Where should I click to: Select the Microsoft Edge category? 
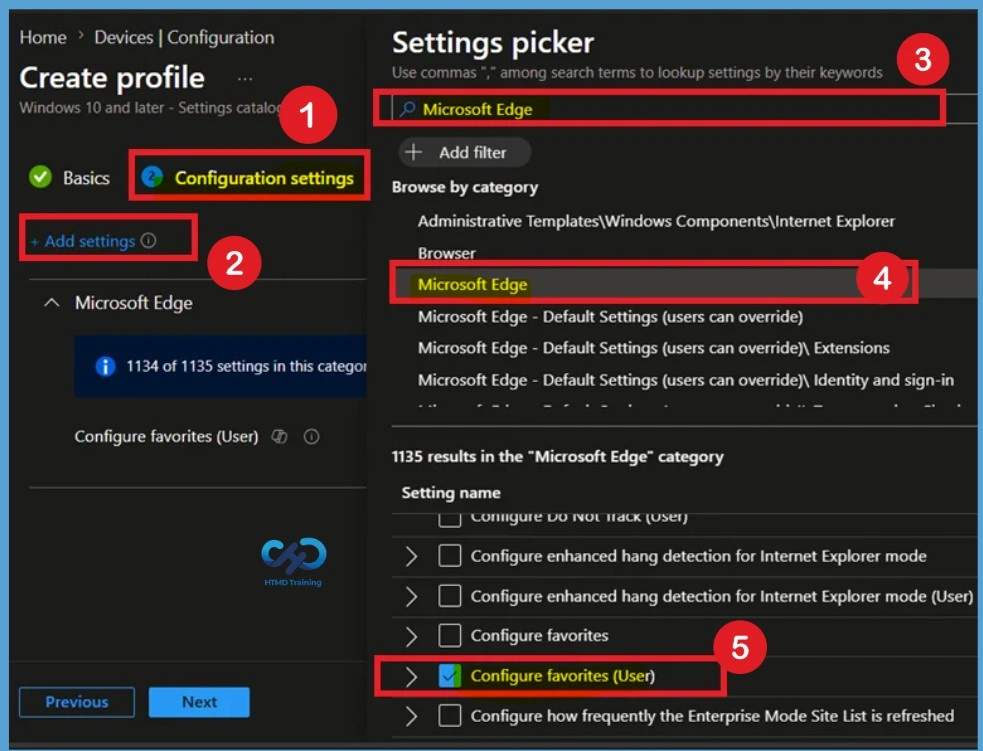473,285
